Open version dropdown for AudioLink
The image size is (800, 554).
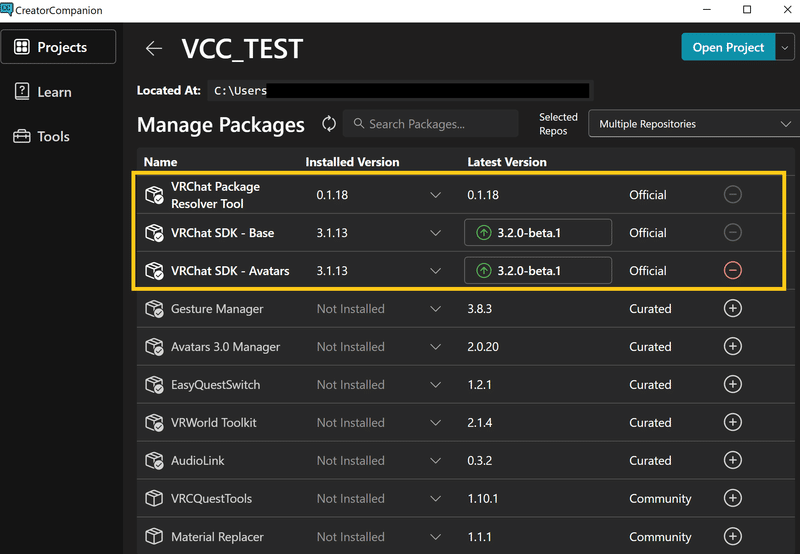(x=435, y=460)
